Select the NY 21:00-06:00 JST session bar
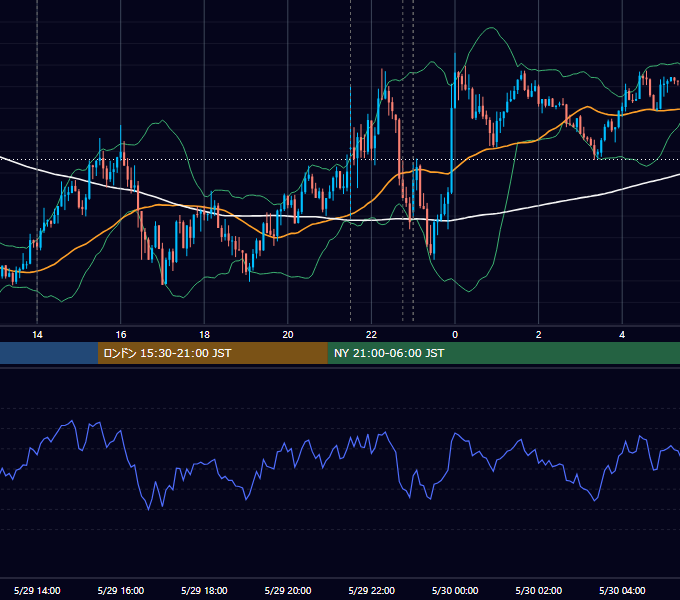The width and height of the screenshot is (680, 600). (x=503, y=353)
